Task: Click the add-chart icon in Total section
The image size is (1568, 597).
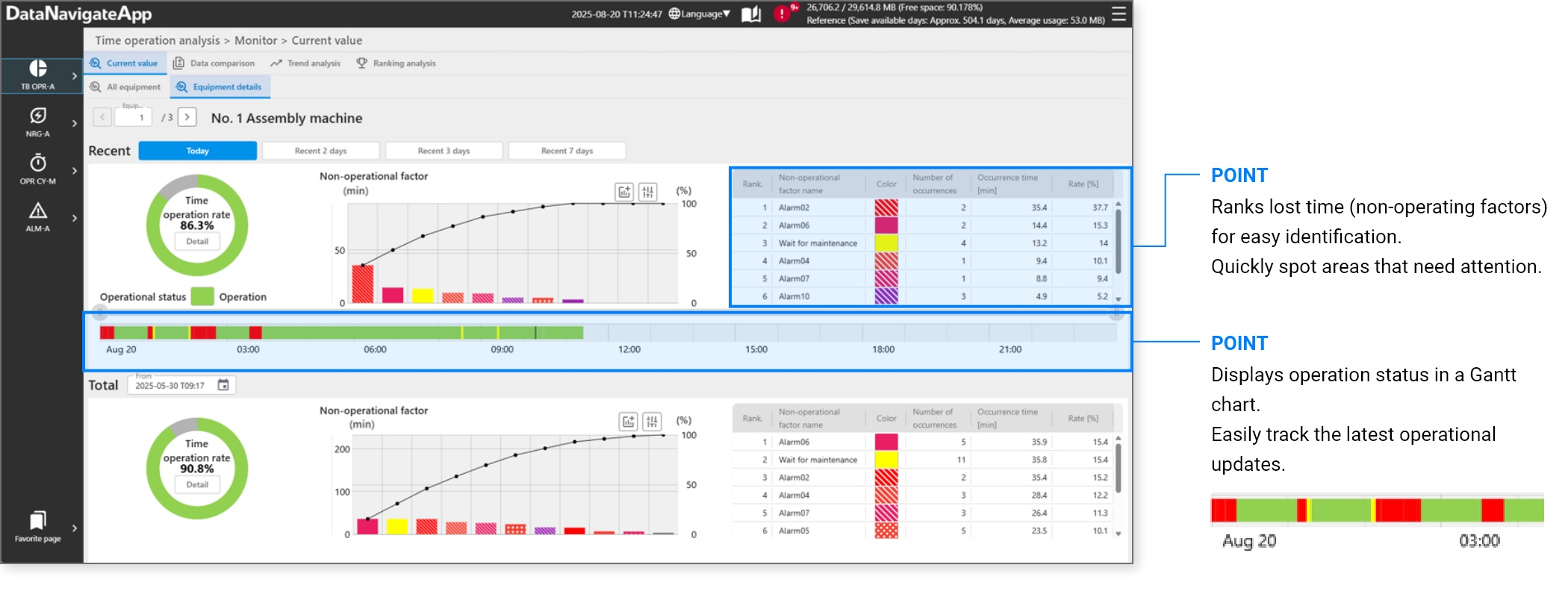Action: (628, 422)
